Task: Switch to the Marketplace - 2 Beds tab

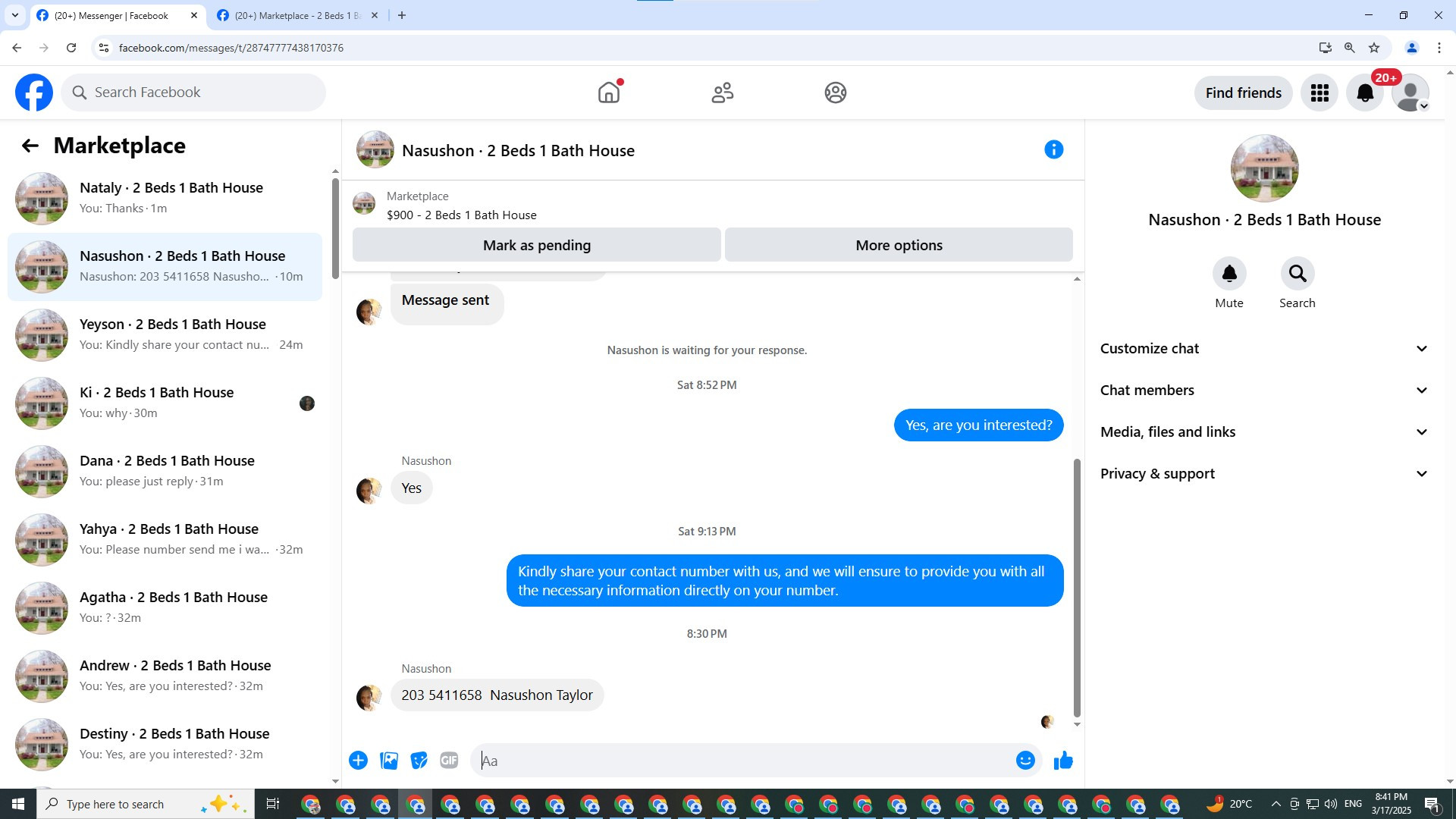Action: [x=297, y=16]
